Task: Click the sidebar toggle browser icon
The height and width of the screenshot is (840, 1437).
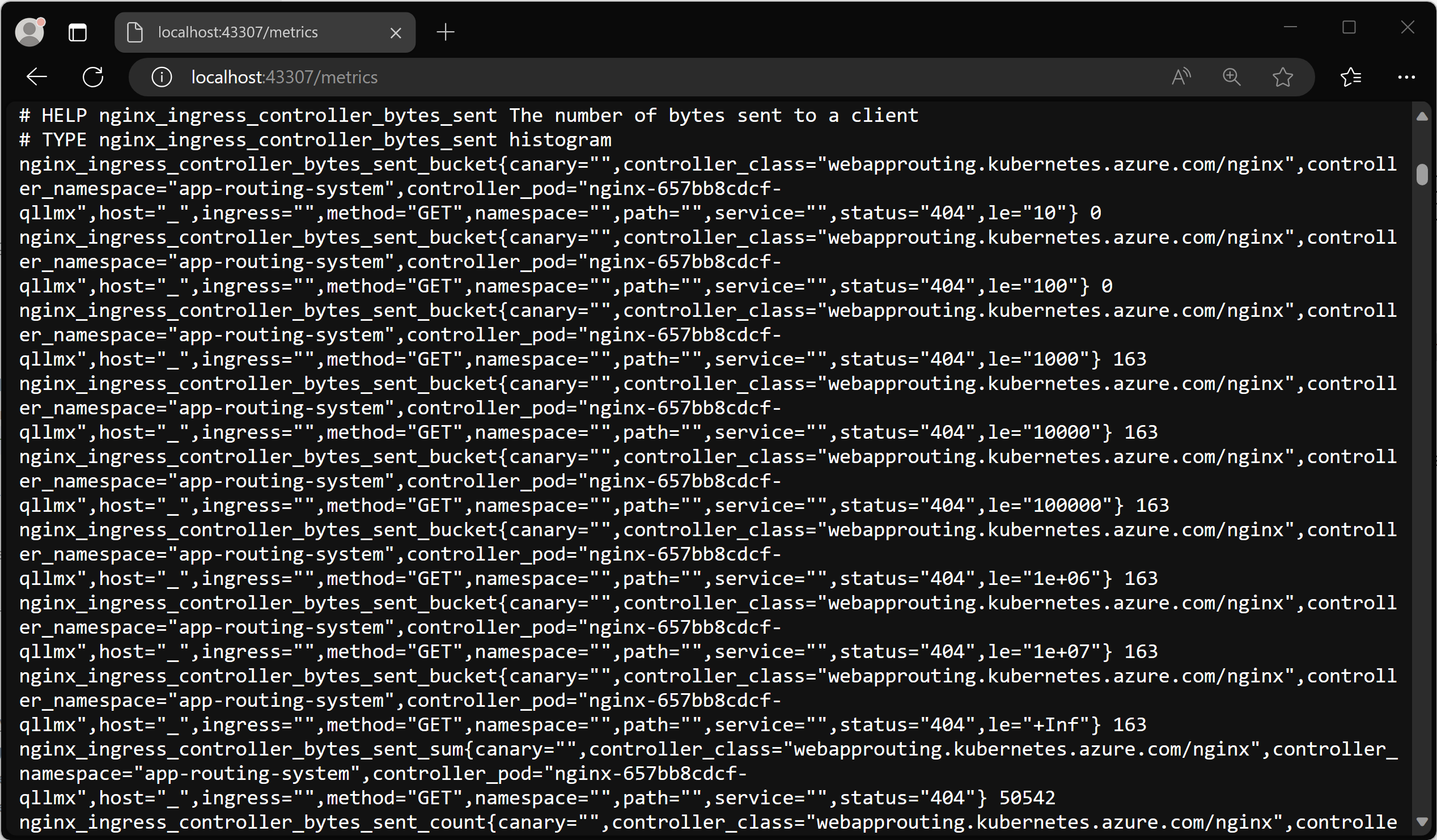Action: tap(78, 31)
